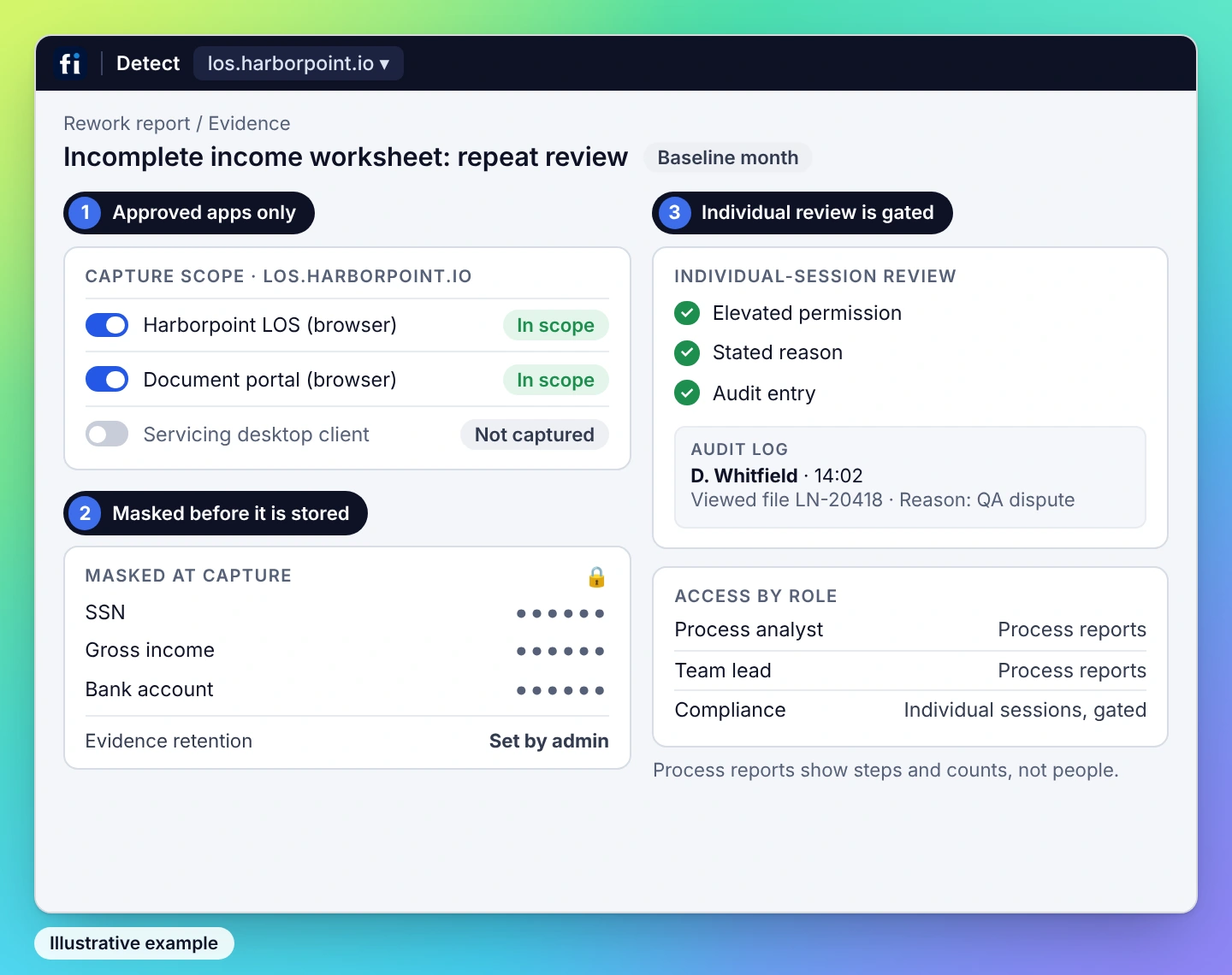Click the Stated reason check icon

coord(687,352)
